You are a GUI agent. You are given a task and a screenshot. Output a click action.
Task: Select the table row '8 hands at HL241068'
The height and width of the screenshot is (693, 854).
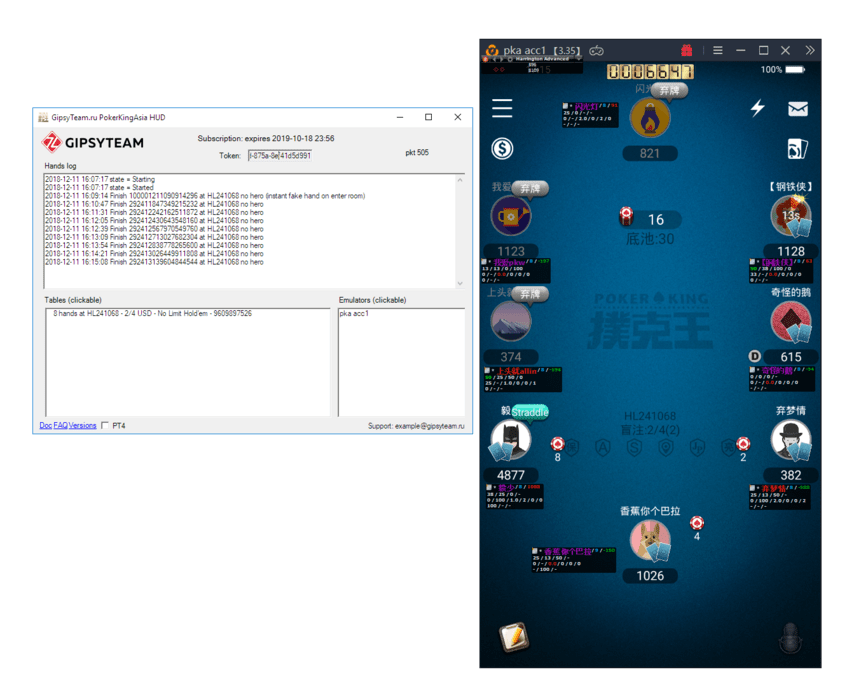(152, 313)
